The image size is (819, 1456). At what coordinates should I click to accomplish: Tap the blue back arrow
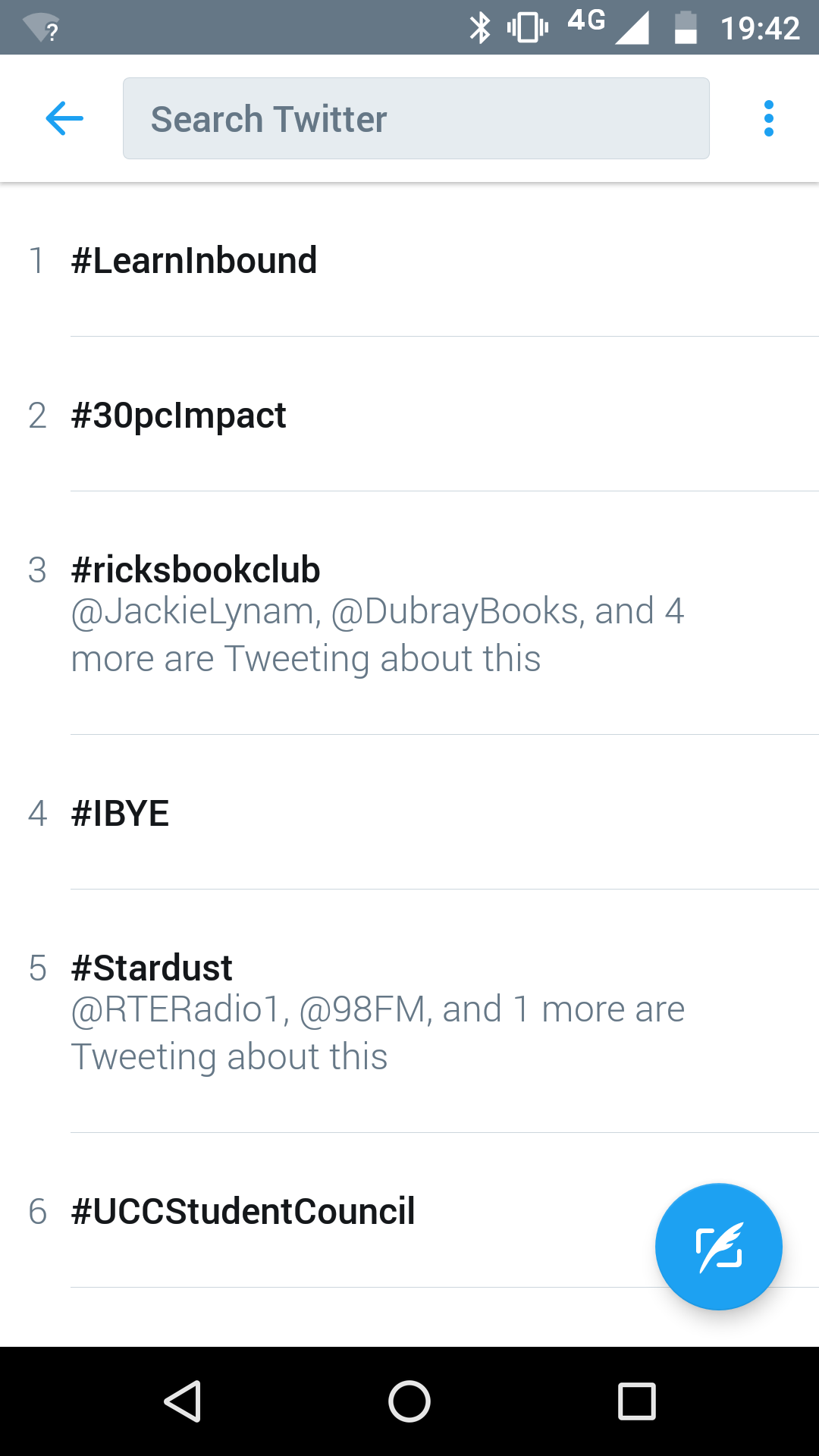(64, 119)
